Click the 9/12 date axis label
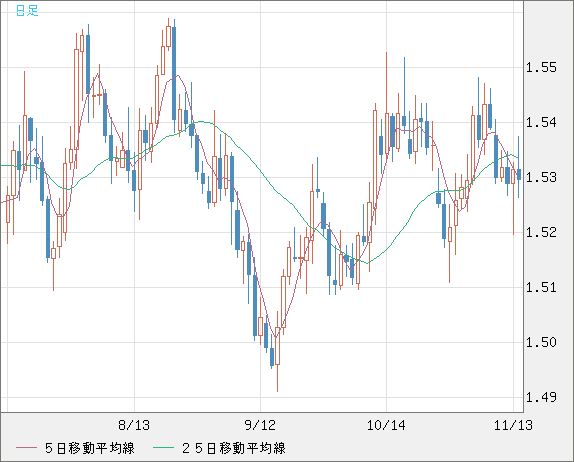574x462 pixels. point(260,425)
